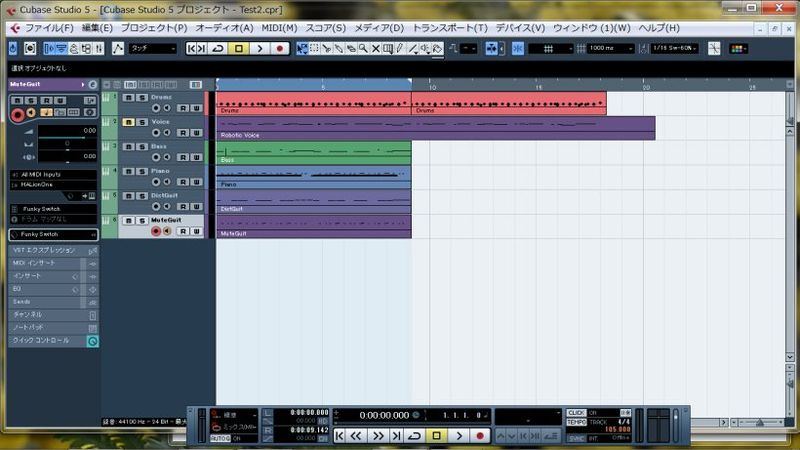
Task: Select the Draw pencil tool
Action: click(400, 48)
